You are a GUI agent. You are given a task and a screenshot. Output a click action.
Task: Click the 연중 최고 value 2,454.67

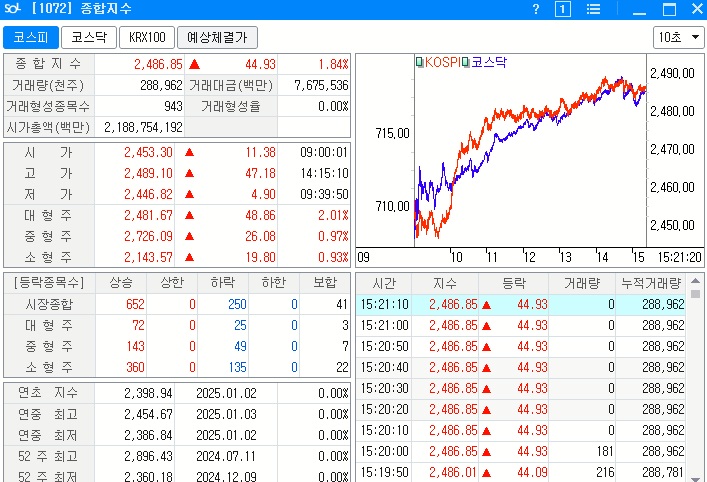[x=148, y=414]
